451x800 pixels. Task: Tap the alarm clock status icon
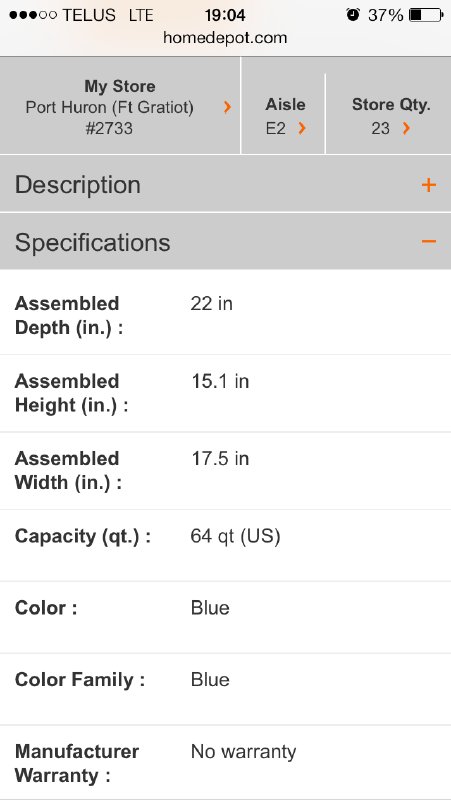click(x=353, y=15)
